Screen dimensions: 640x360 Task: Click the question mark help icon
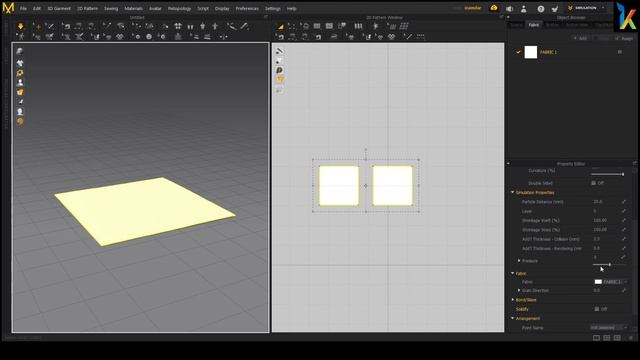(x=540, y=9)
